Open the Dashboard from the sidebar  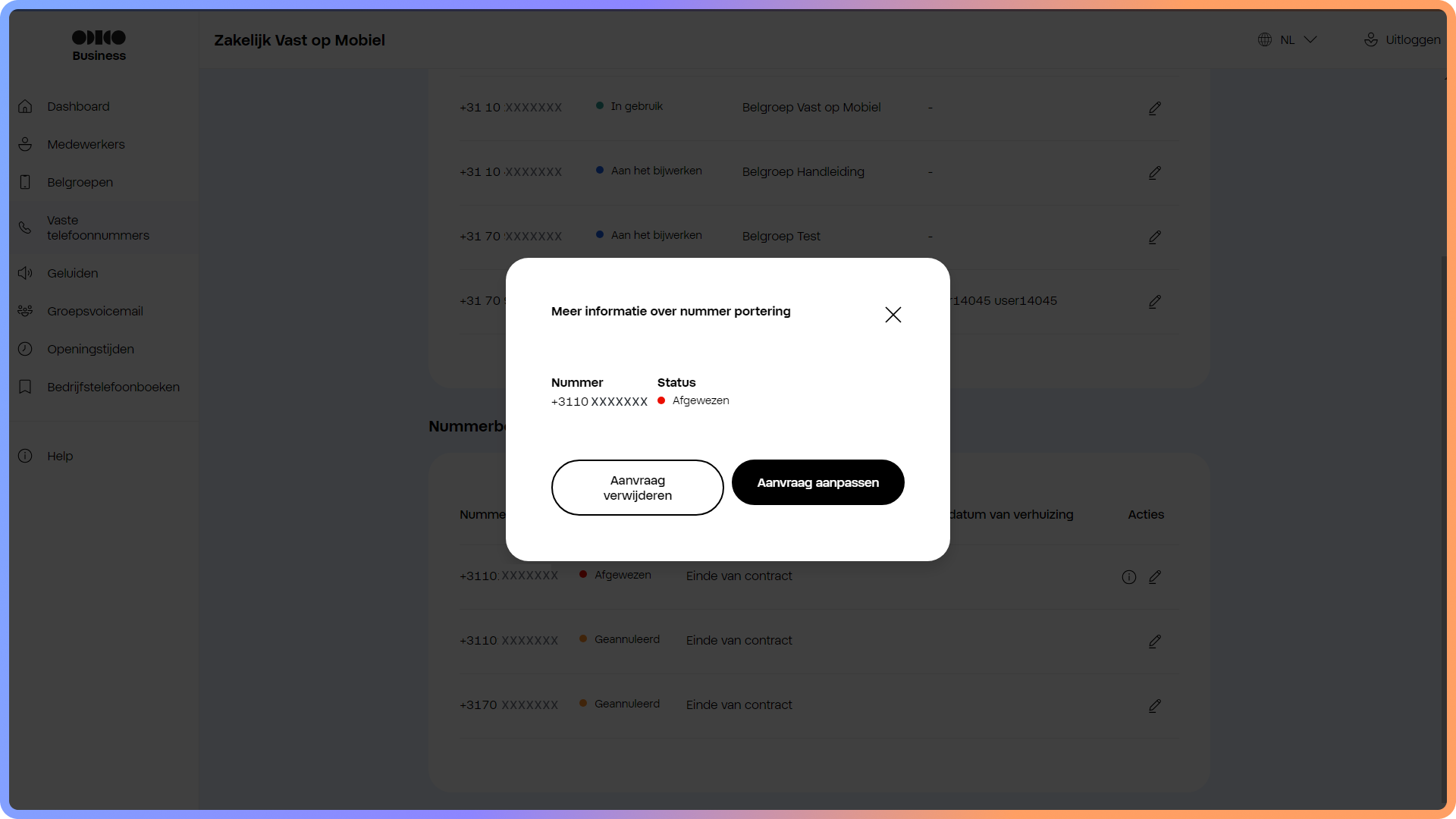tap(25, 106)
